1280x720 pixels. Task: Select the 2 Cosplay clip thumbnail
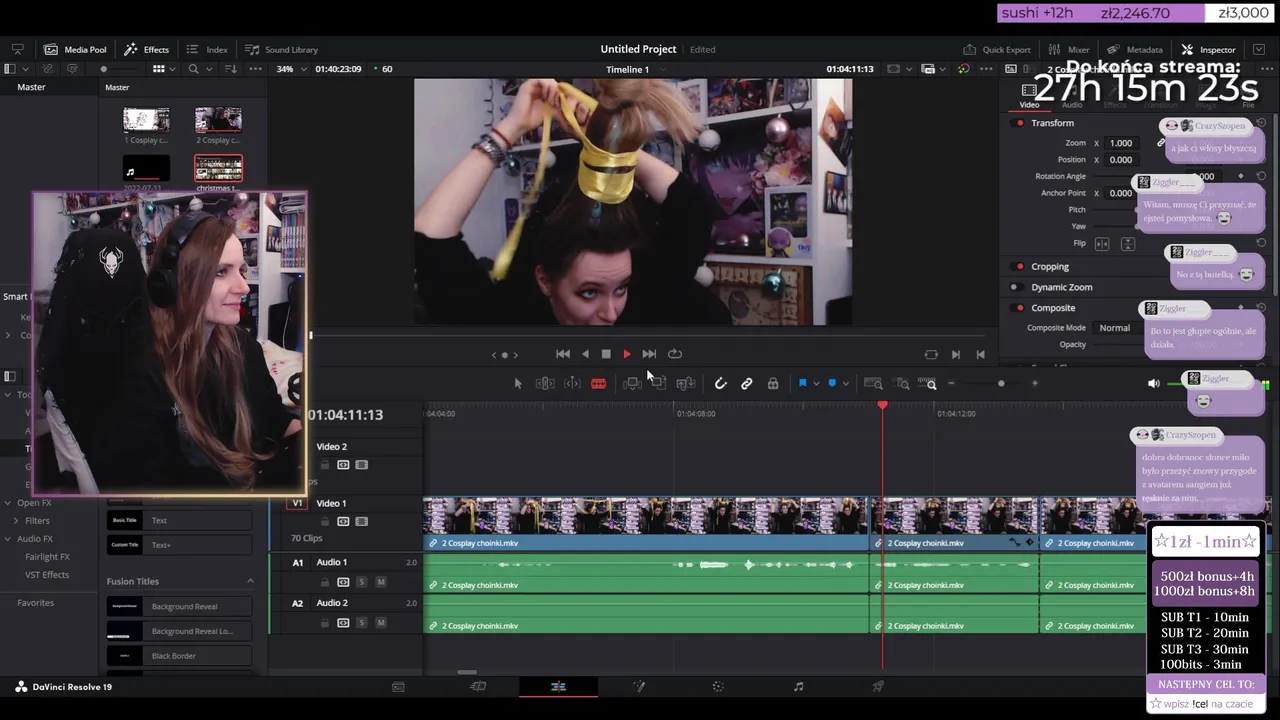point(218,121)
